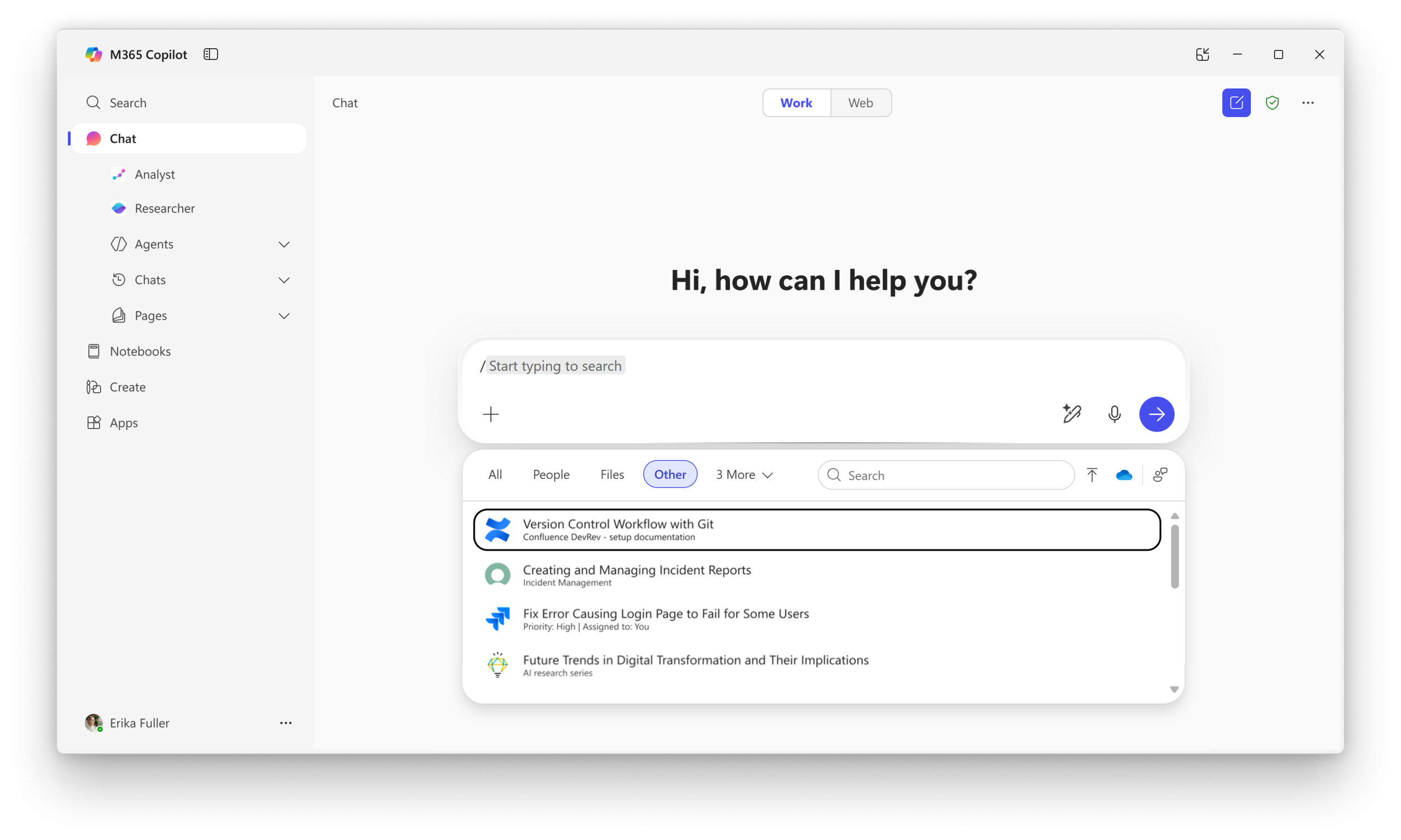The height and width of the screenshot is (840, 1401).
Task: Click Erika Fuller's name
Action: (x=139, y=723)
